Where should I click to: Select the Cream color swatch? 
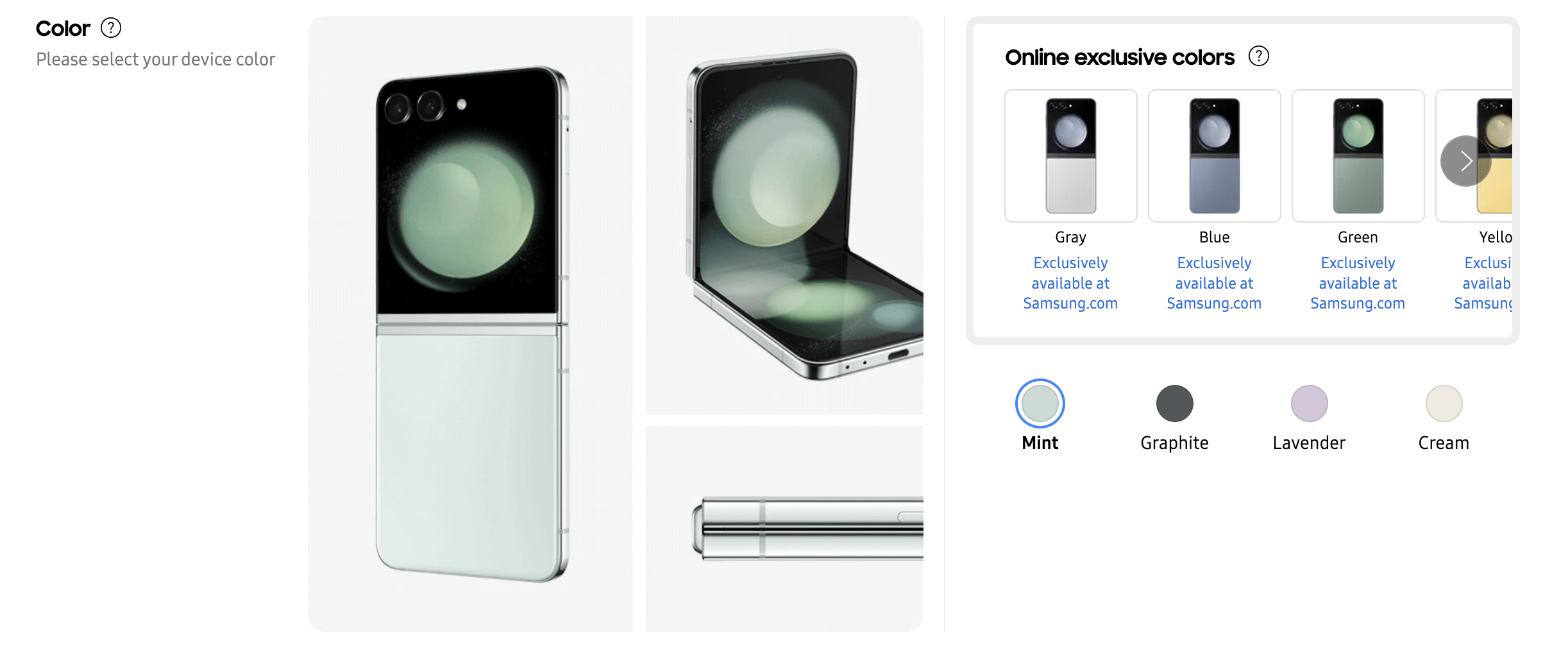[x=1444, y=403]
